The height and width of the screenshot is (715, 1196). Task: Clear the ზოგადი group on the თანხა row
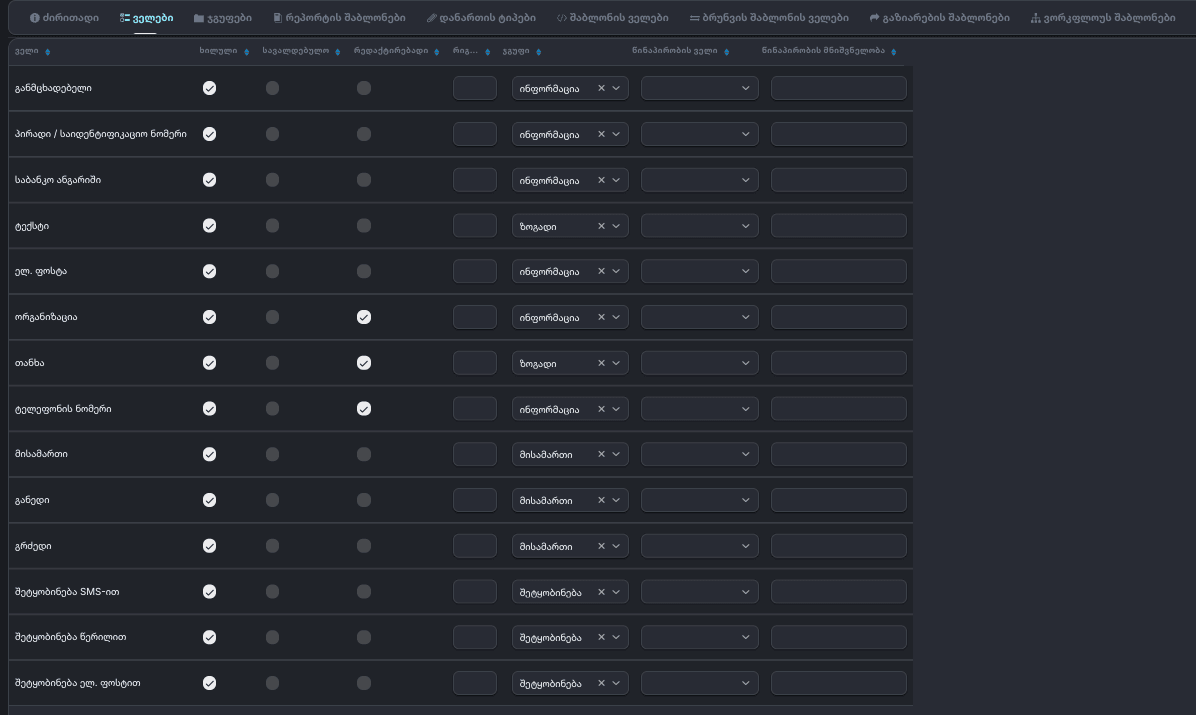(601, 363)
